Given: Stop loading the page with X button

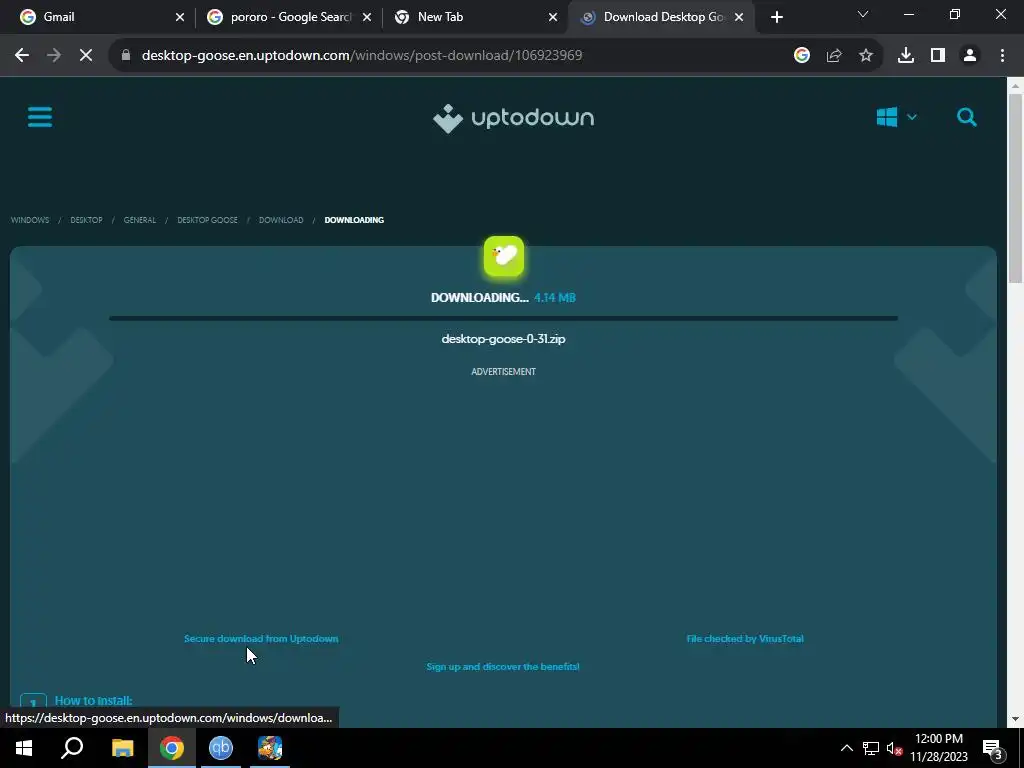Looking at the screenshot, I should coord(86,56).
